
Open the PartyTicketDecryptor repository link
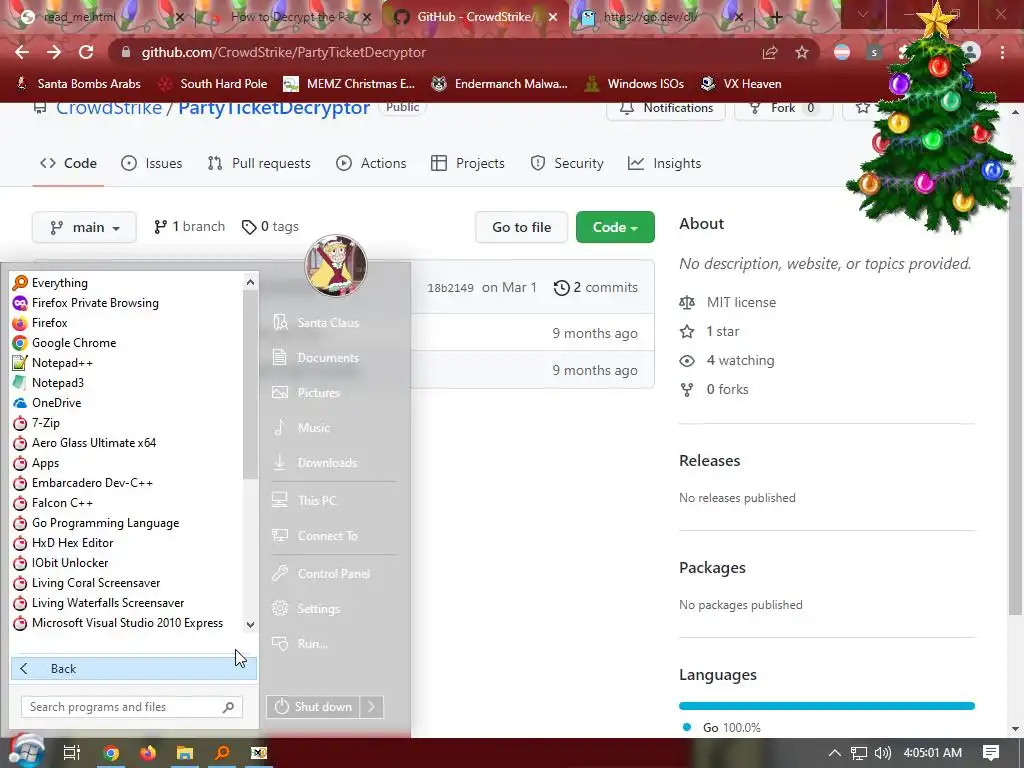point(274,108)
